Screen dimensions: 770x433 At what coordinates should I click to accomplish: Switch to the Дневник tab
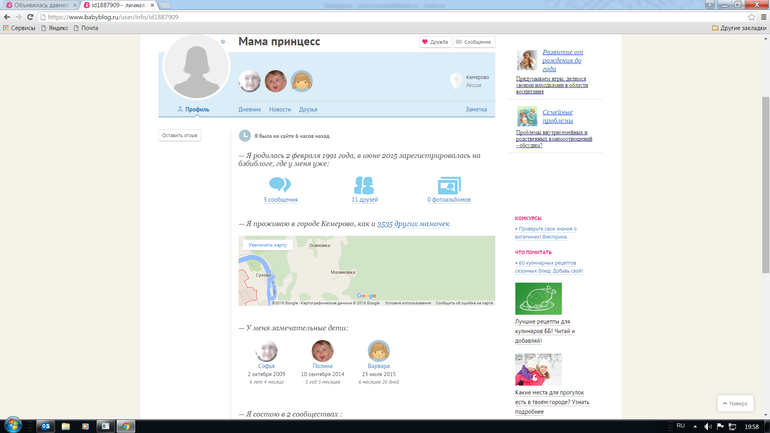[x=249, y=109]
